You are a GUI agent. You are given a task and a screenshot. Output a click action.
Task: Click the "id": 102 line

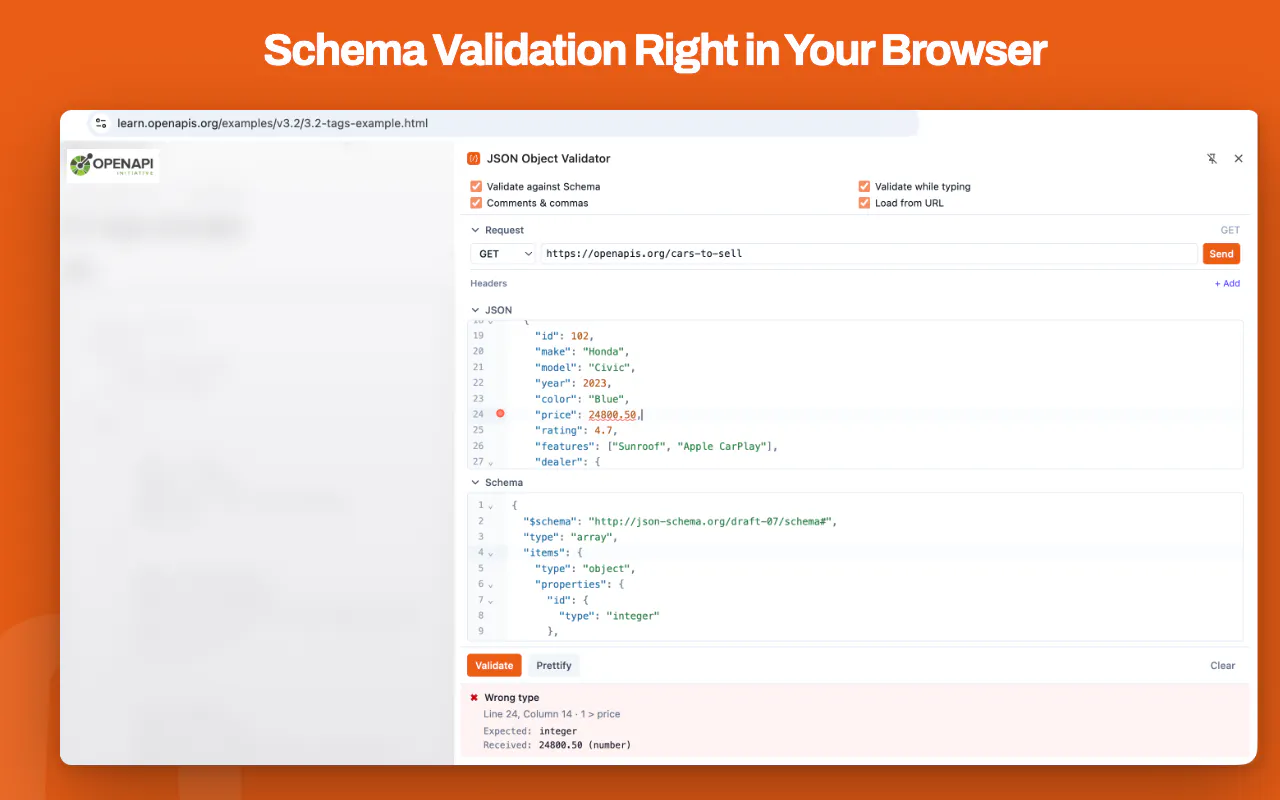[564, 336]
